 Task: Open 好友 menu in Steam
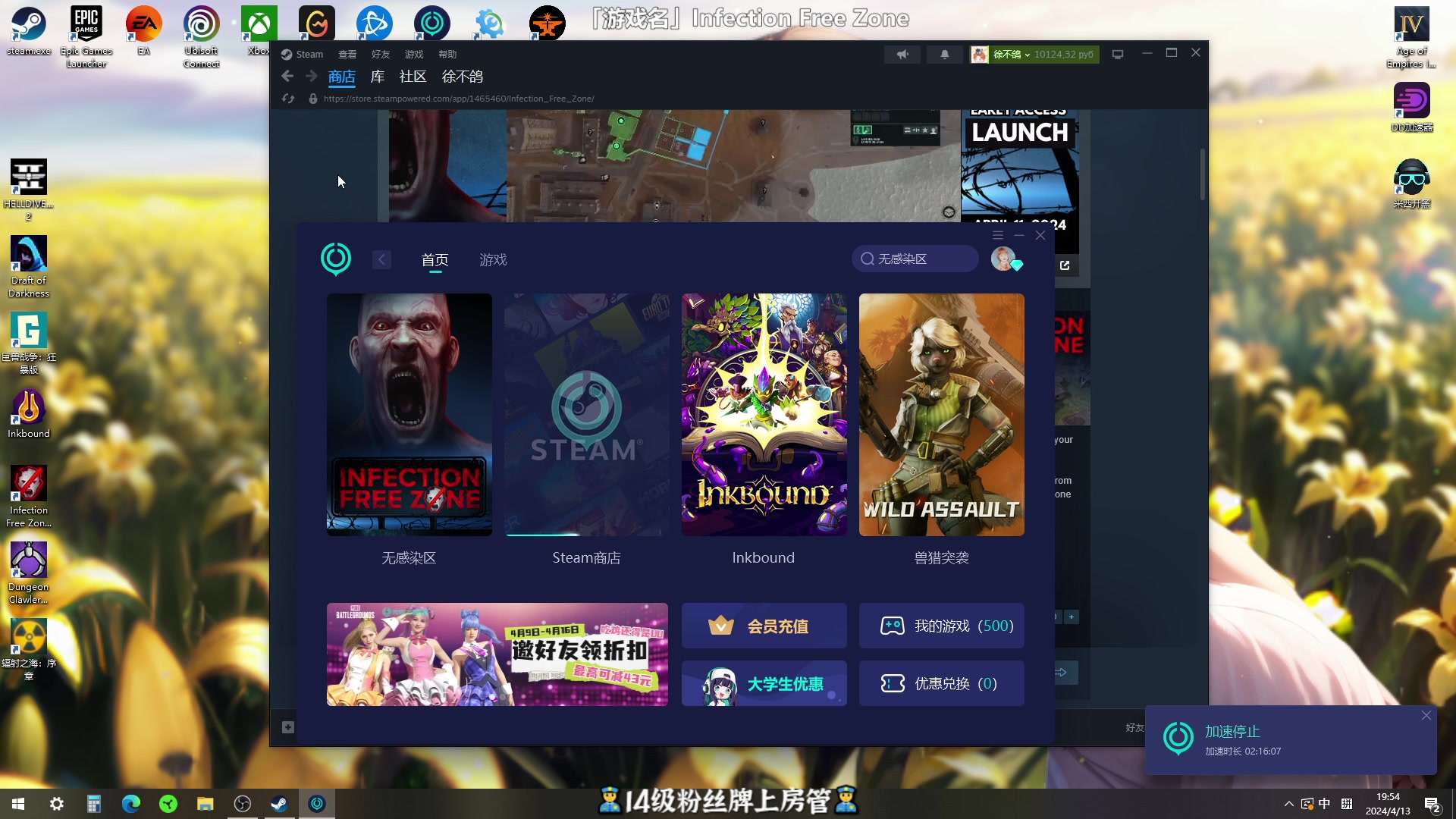(x=381, y=54)
